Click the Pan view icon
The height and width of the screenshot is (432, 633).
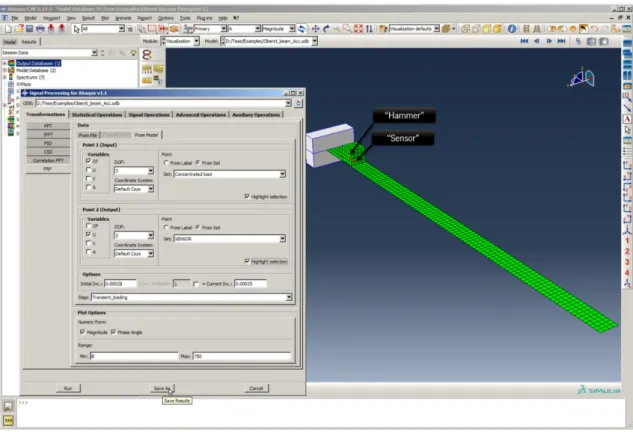[315, 29]
